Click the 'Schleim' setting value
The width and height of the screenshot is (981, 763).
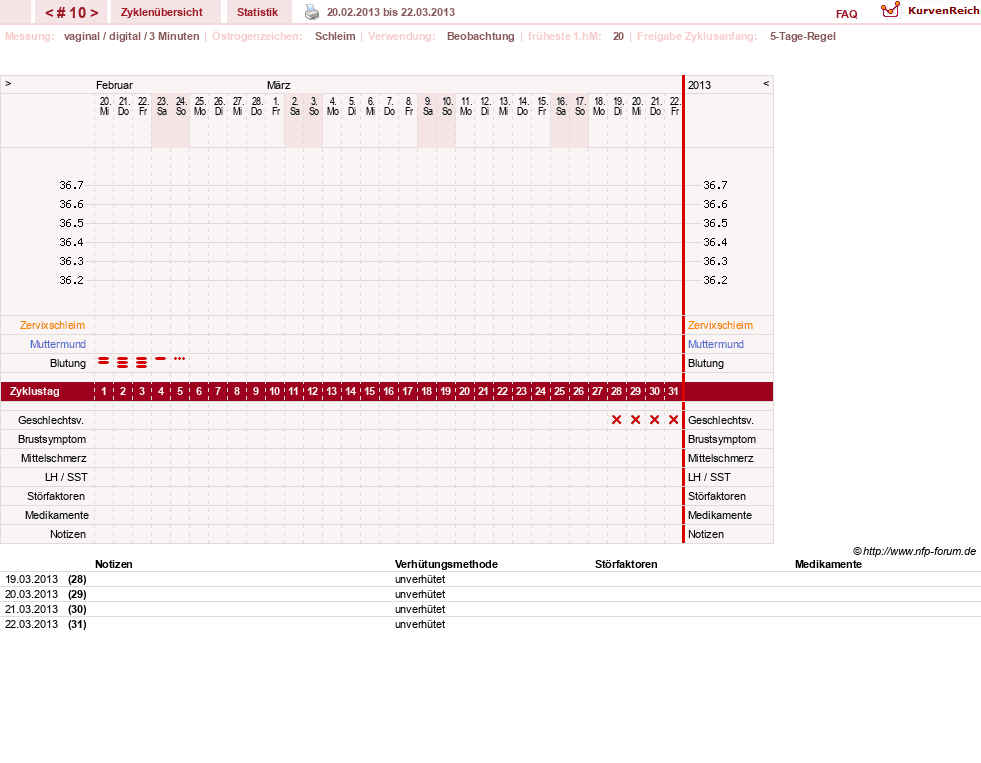pyautogui.click(x=335, y=36)
